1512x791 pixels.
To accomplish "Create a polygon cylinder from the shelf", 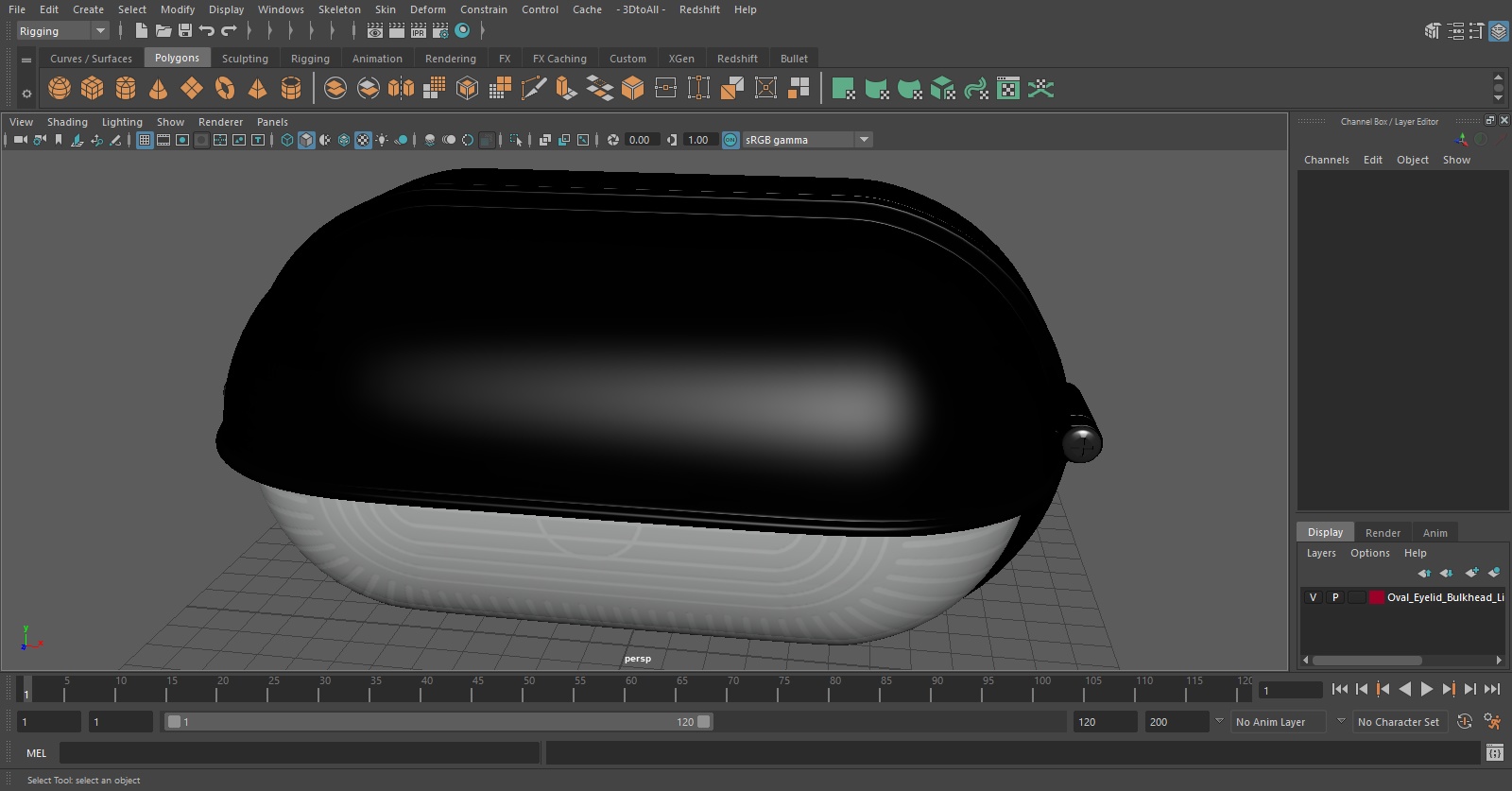I will click(126, 89).
